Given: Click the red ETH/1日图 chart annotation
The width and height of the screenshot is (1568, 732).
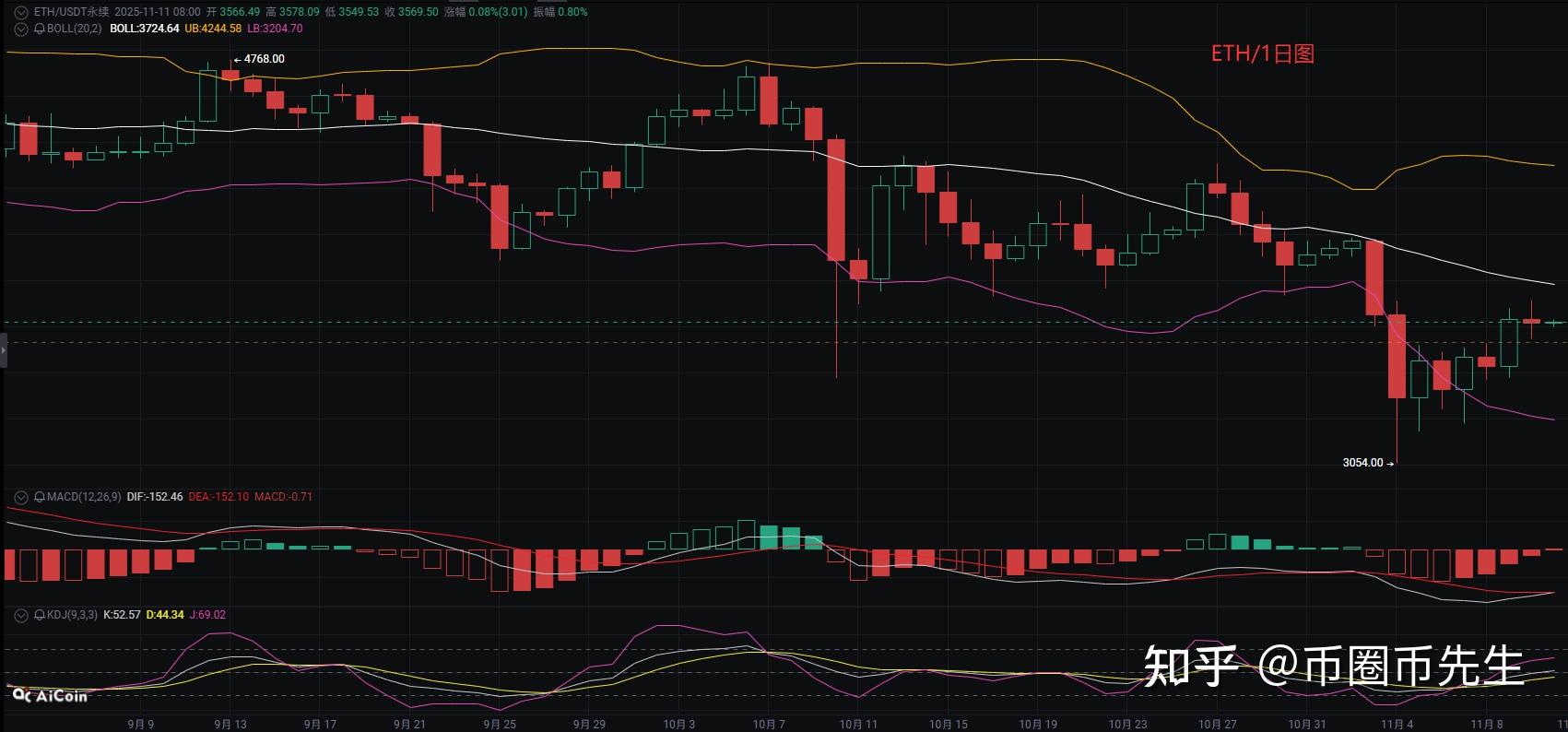Looking at the screenshot, I should point(1262,53).
